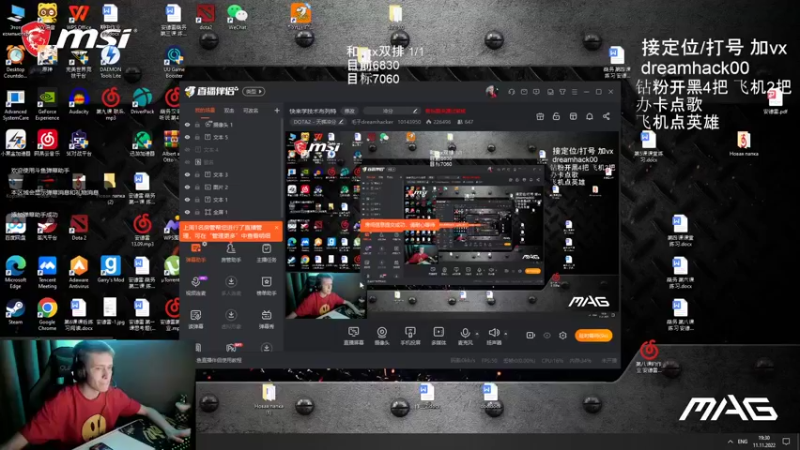Viewport: 800px width, 450px height.
Task: Toggle lock on 全屏 1 source
Action: click(x=197, y=212)
